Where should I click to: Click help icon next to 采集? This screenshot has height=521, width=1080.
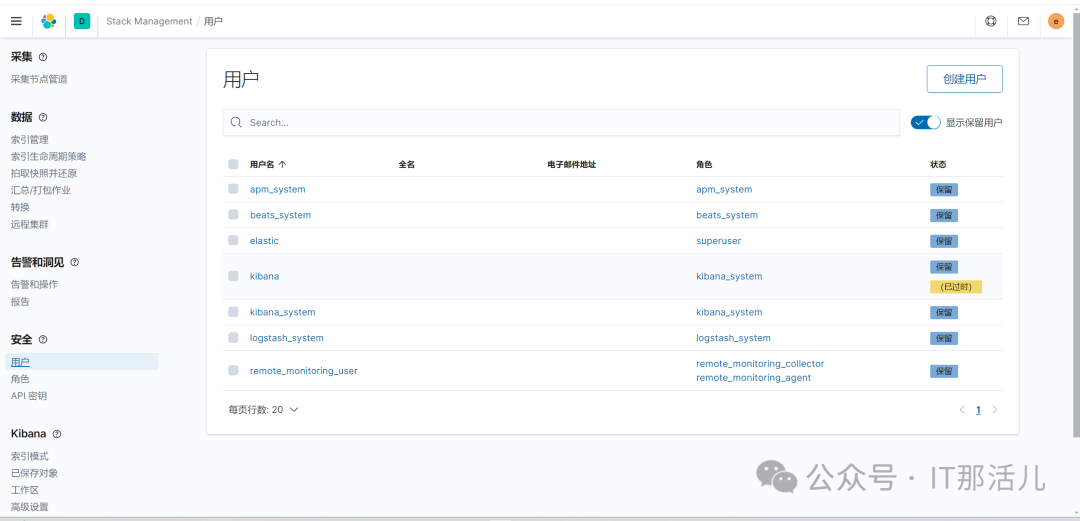pos(43,57)
